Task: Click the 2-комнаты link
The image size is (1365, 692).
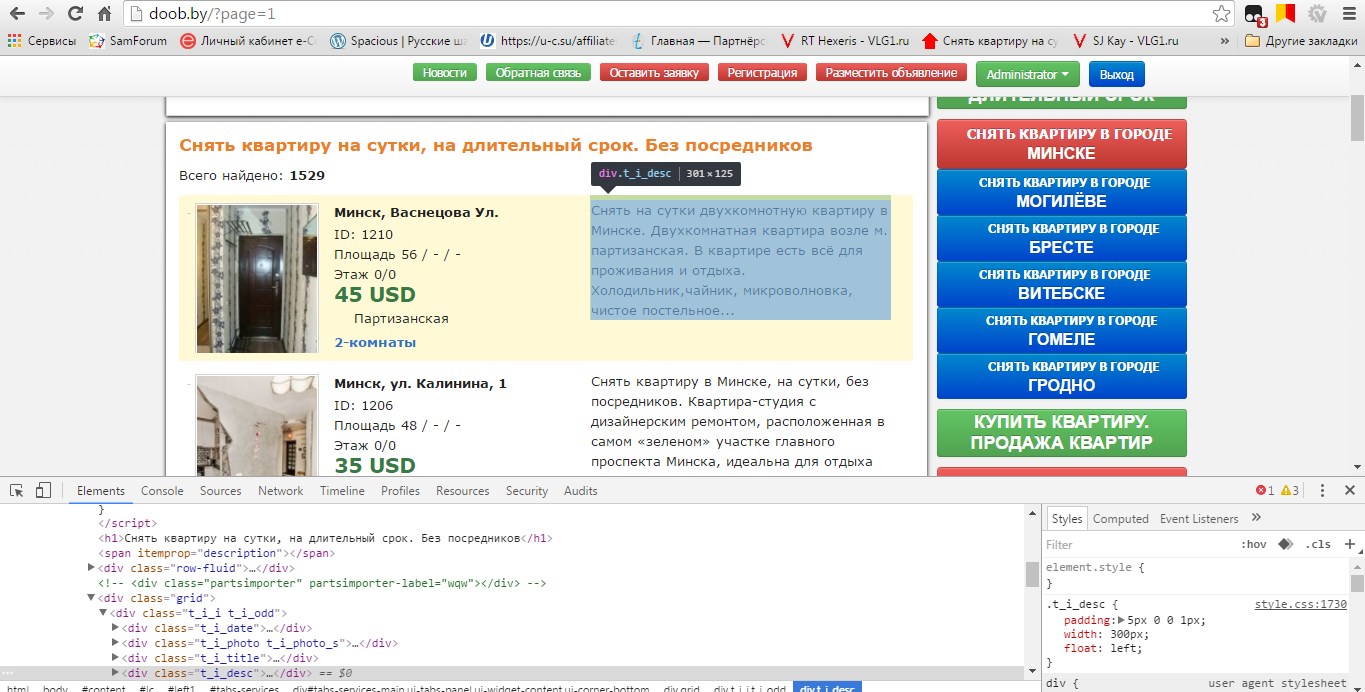Action: pos(375,343)
